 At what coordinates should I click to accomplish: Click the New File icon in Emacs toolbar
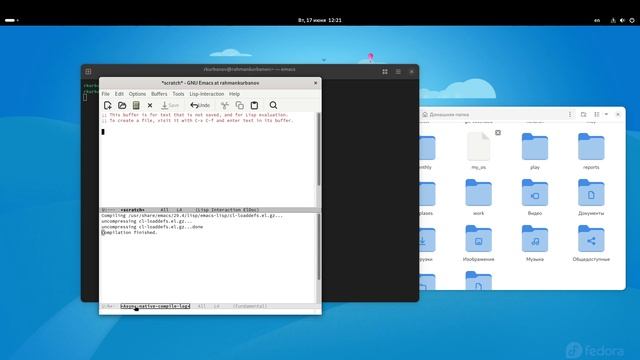click(107, 105)
